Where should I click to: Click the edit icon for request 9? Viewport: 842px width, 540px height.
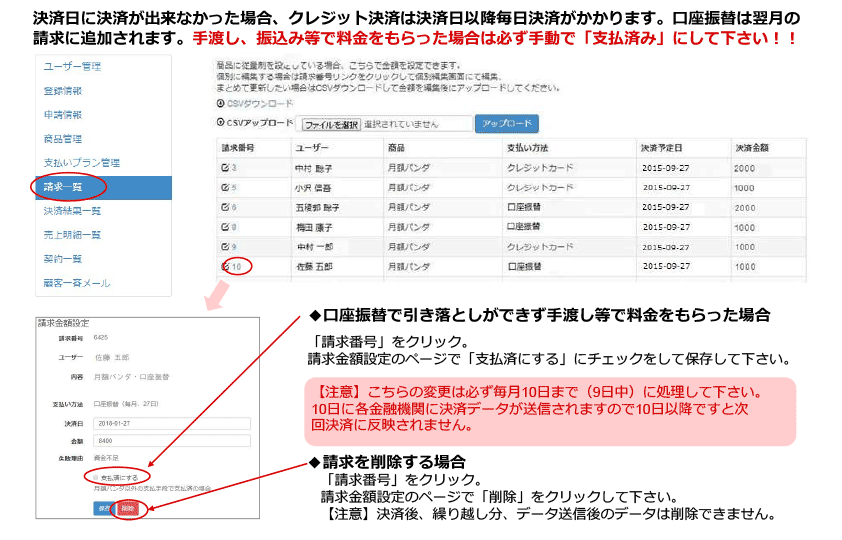(225, 246)
